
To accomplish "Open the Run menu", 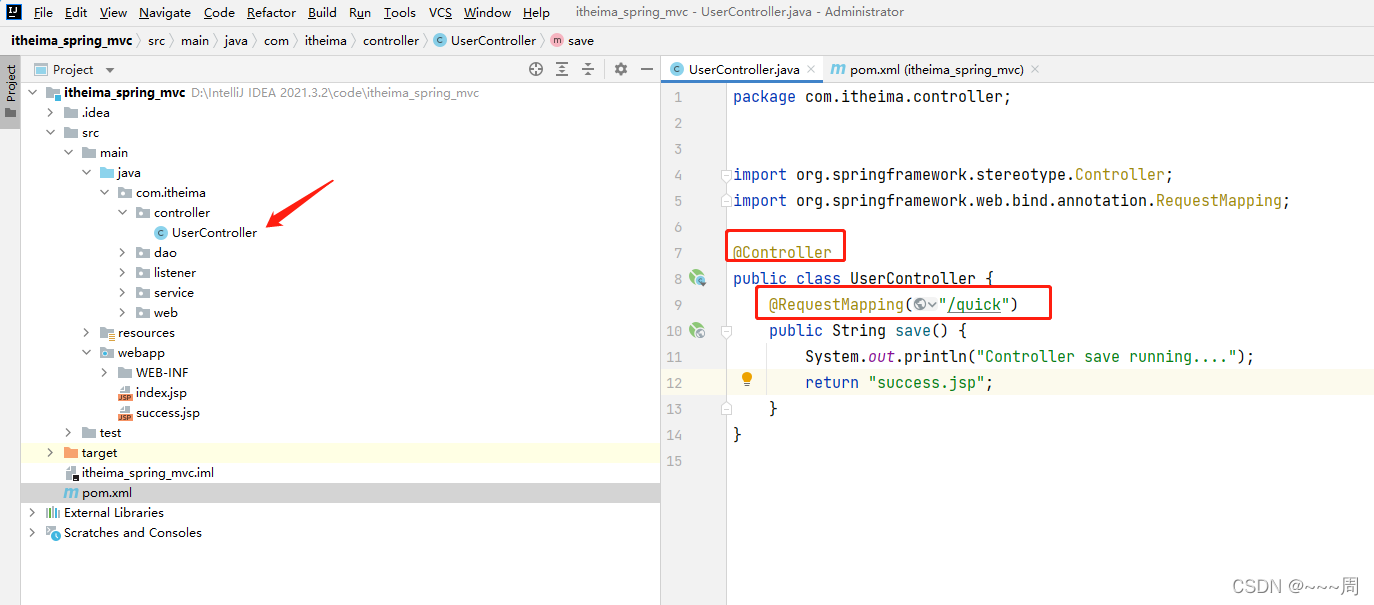I will [360, 12].
